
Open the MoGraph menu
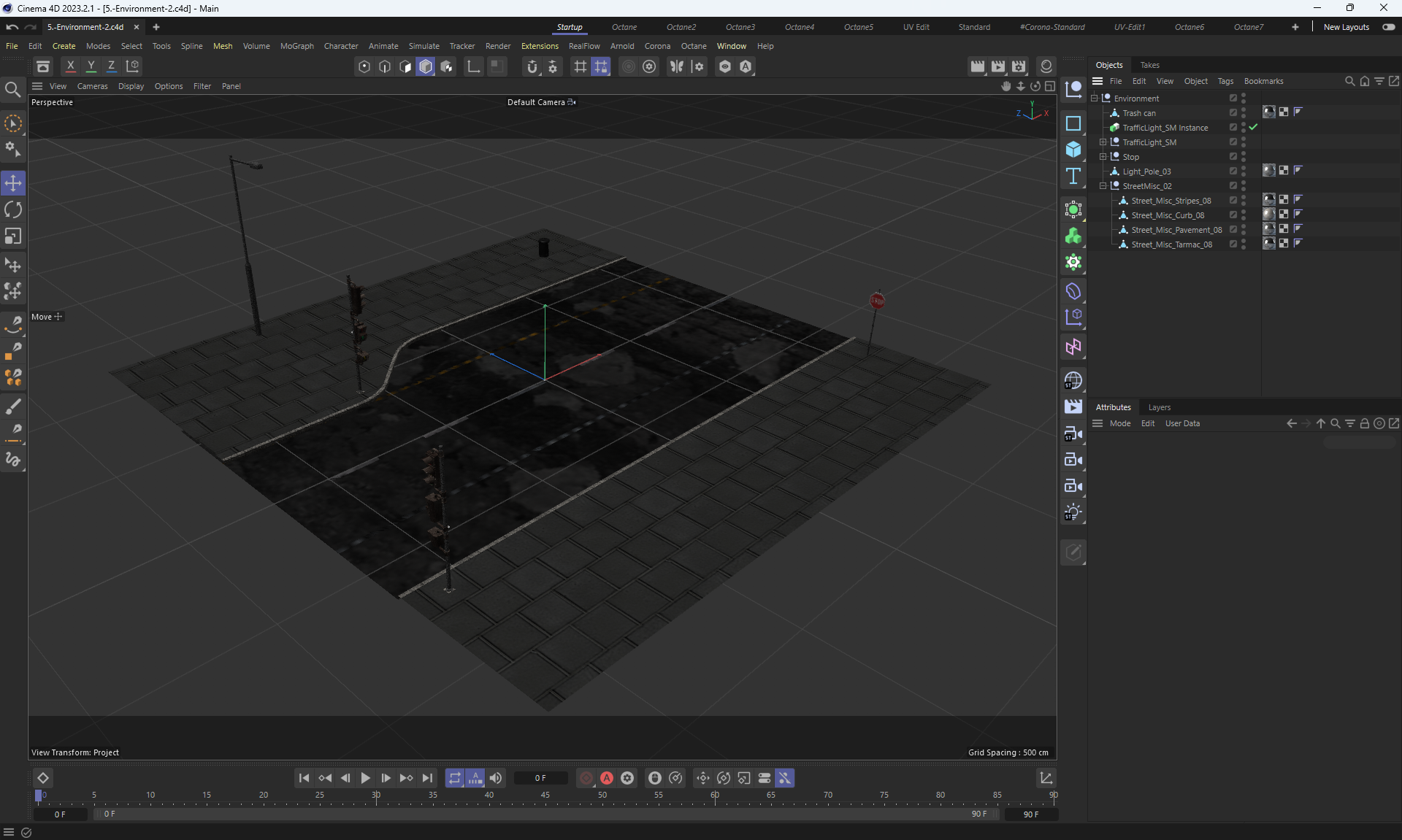click(296, 46)
